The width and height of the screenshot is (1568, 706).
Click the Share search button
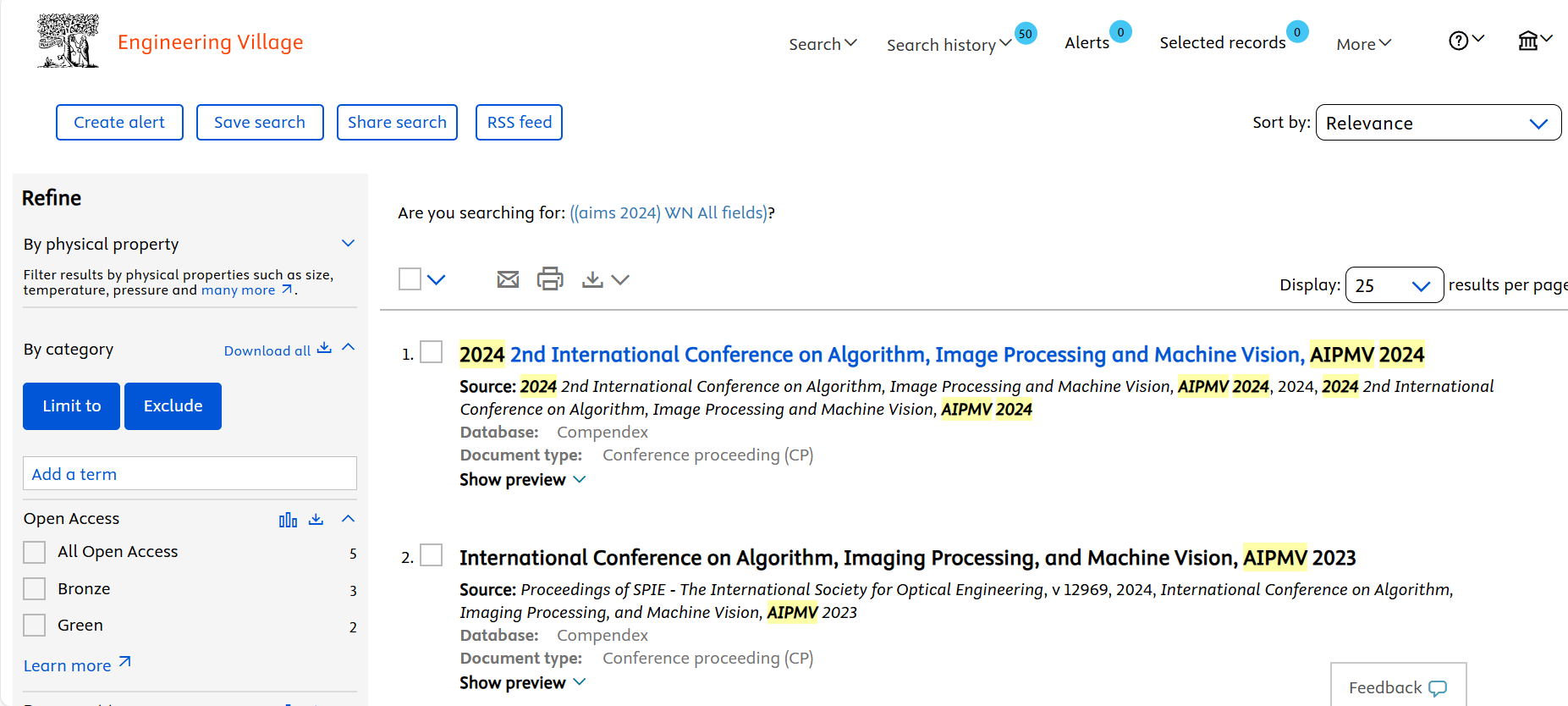pos(397,122)
